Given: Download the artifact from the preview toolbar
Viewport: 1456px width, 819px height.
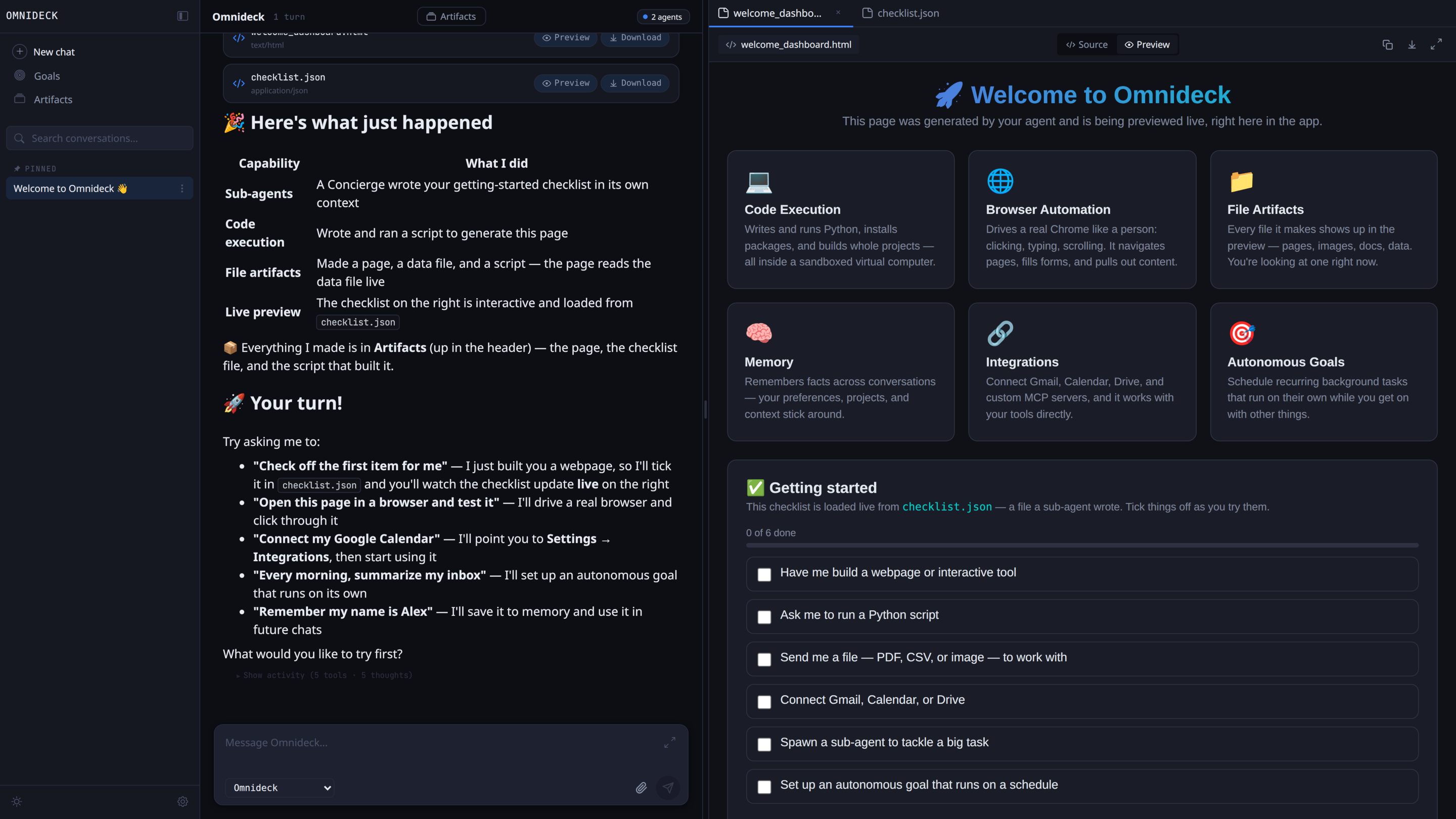Looking at the screenshot, I should tap(1412, 44).
